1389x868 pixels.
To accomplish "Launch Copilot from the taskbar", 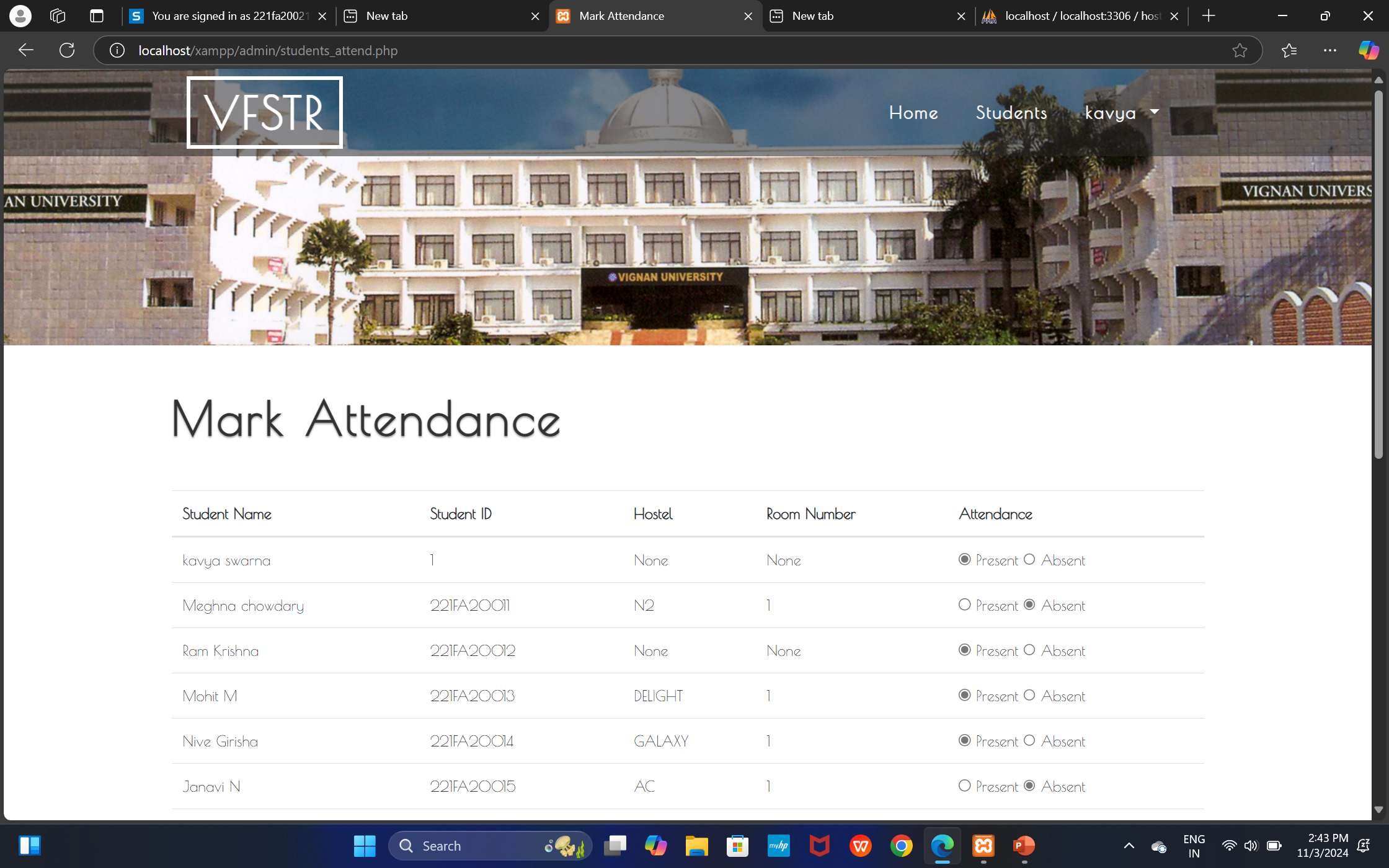I will (x=655, y=846).
